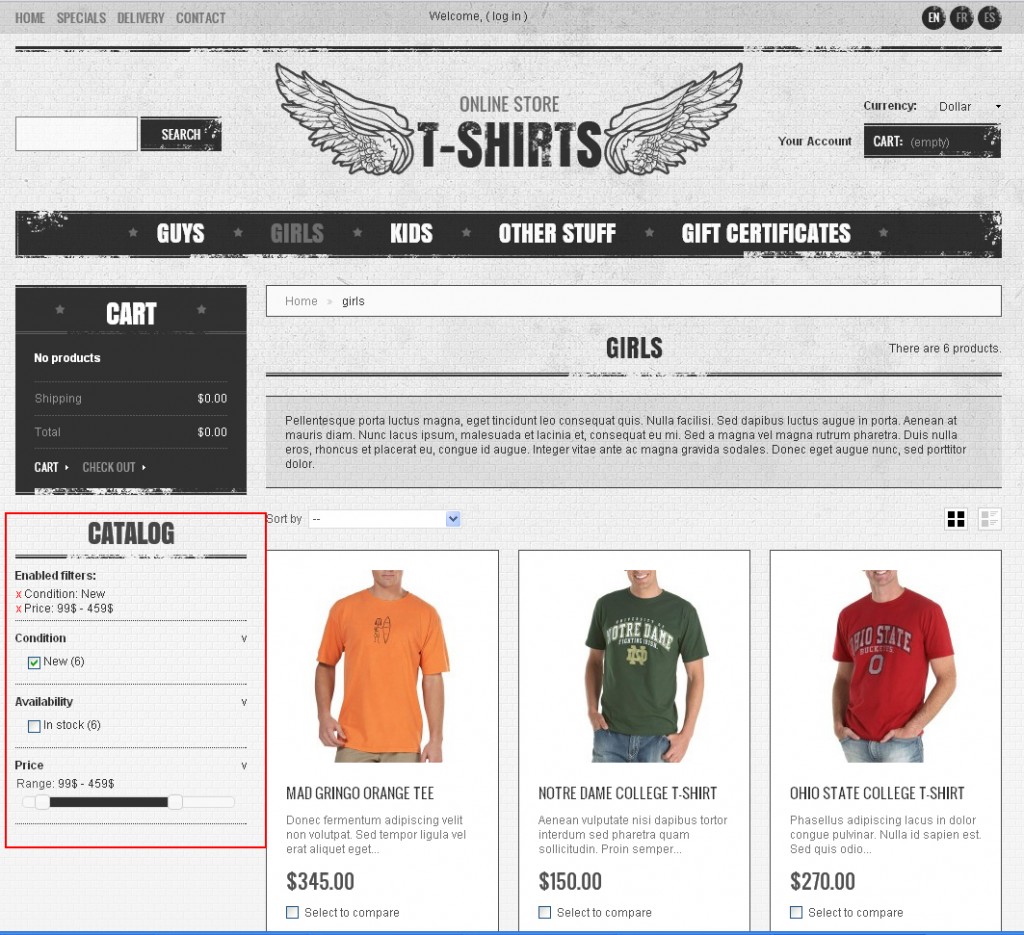Open the Guys category menu
This screenshot has height=935, width=1024.
point(180,233)
